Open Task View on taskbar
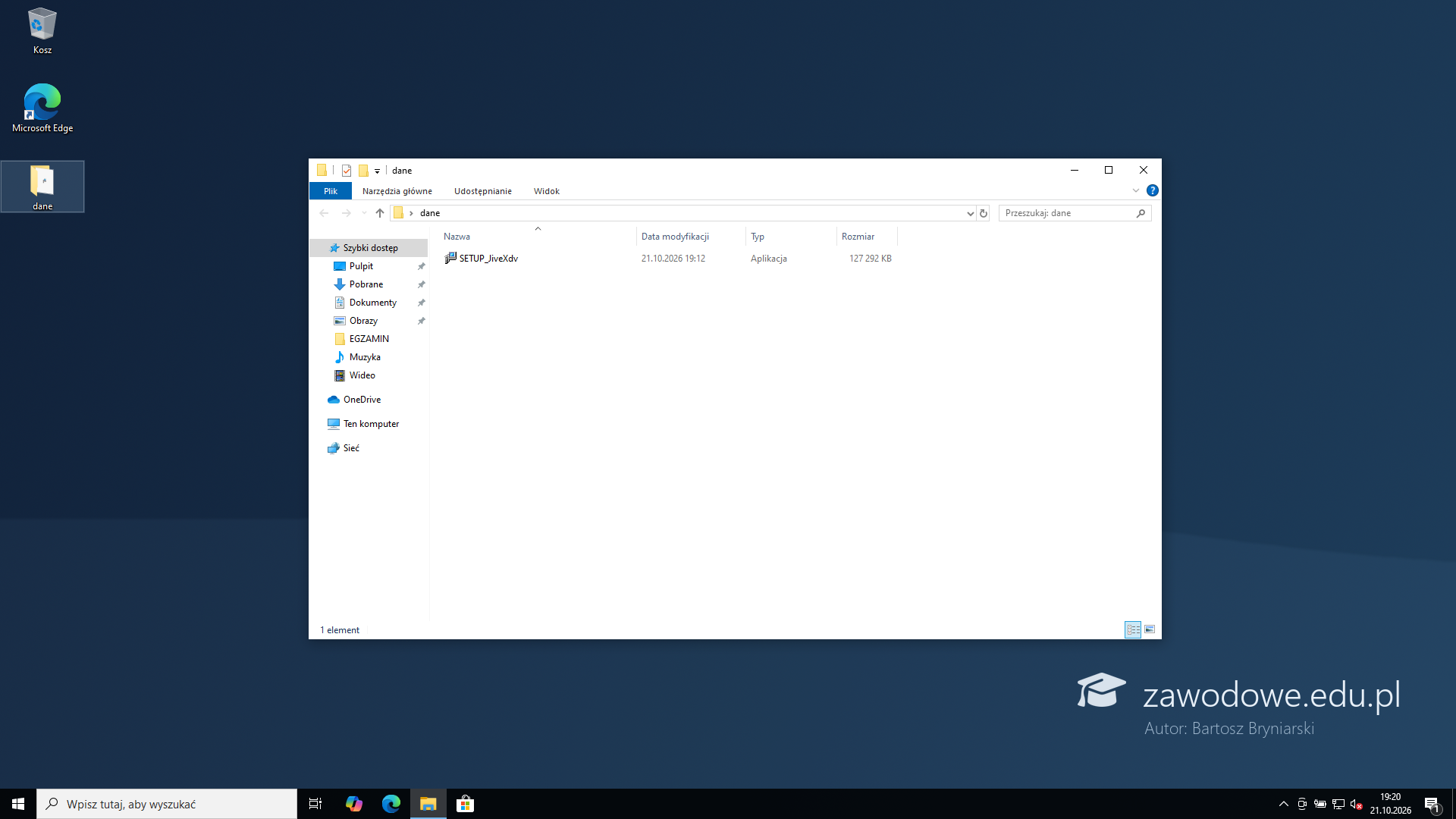1456x819 pixels. [315, 804]
